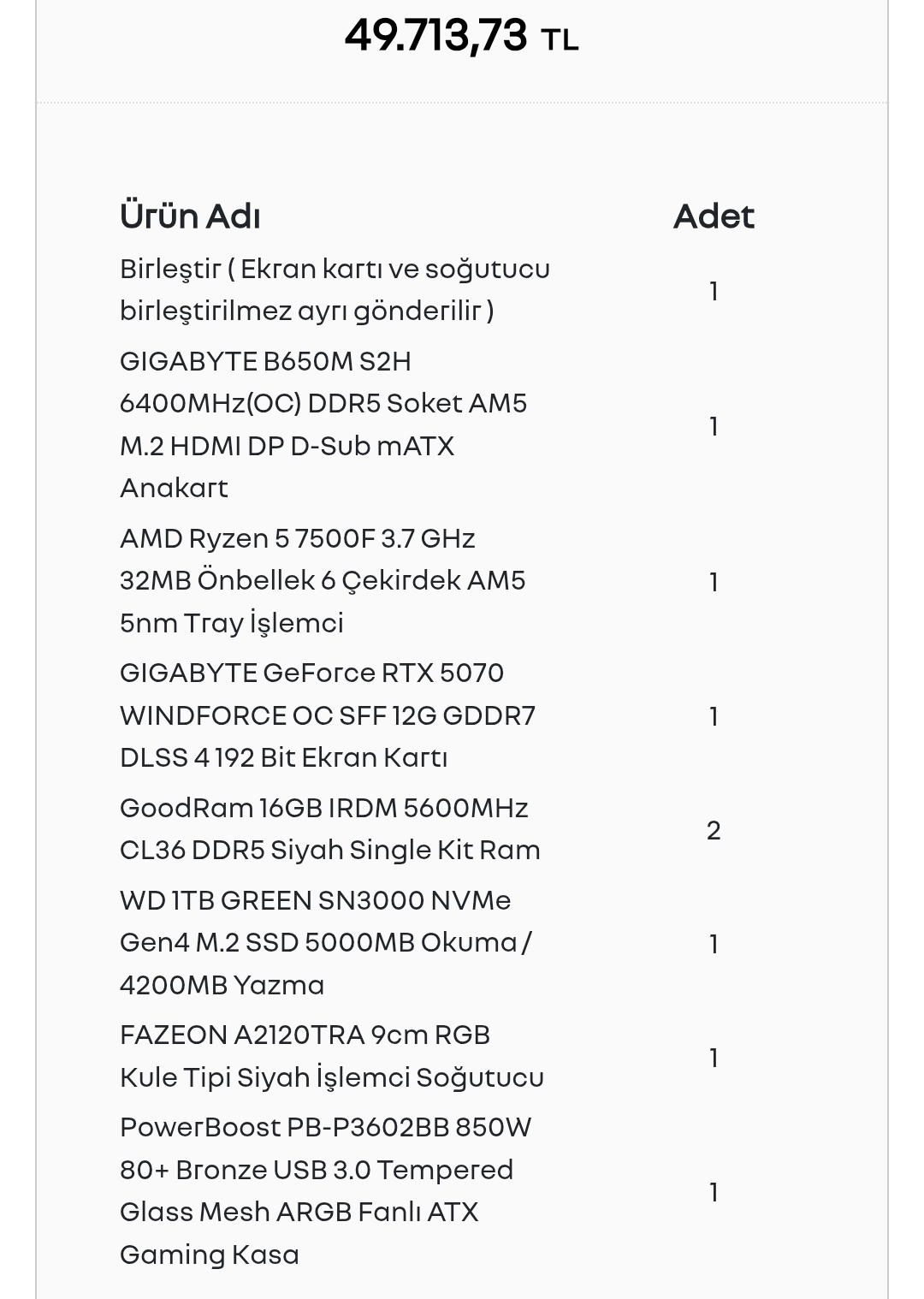Image resolution: width=924 pixels, height=1299 pixels.
Task: Open the GoodRam 16GB IRDM DDR5 Ram product
Action: click(x=330, y=829)
